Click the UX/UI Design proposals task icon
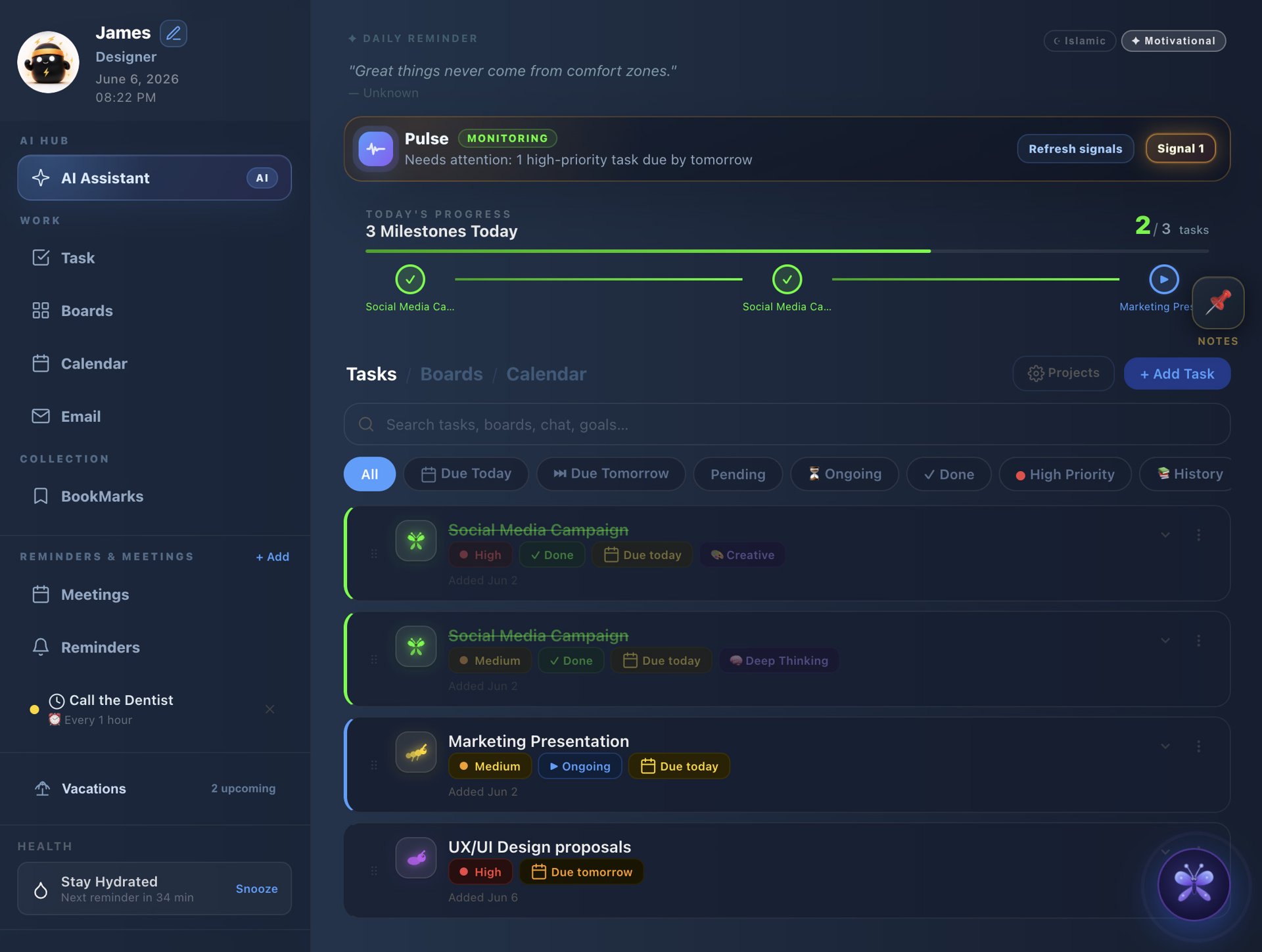1262x952 pixels. click(x=415, y=858)
